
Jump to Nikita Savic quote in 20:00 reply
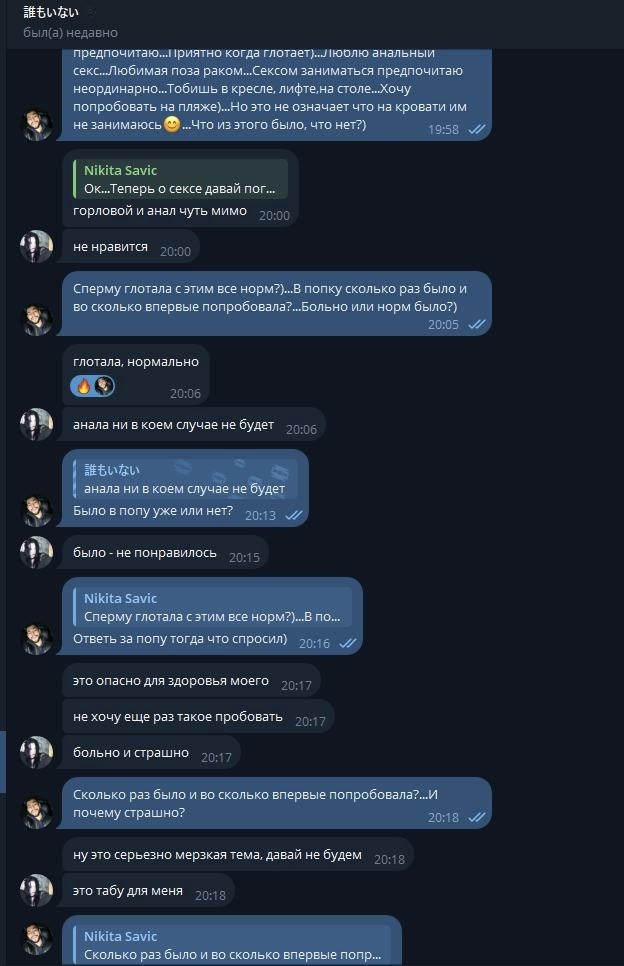click(180, 180)
